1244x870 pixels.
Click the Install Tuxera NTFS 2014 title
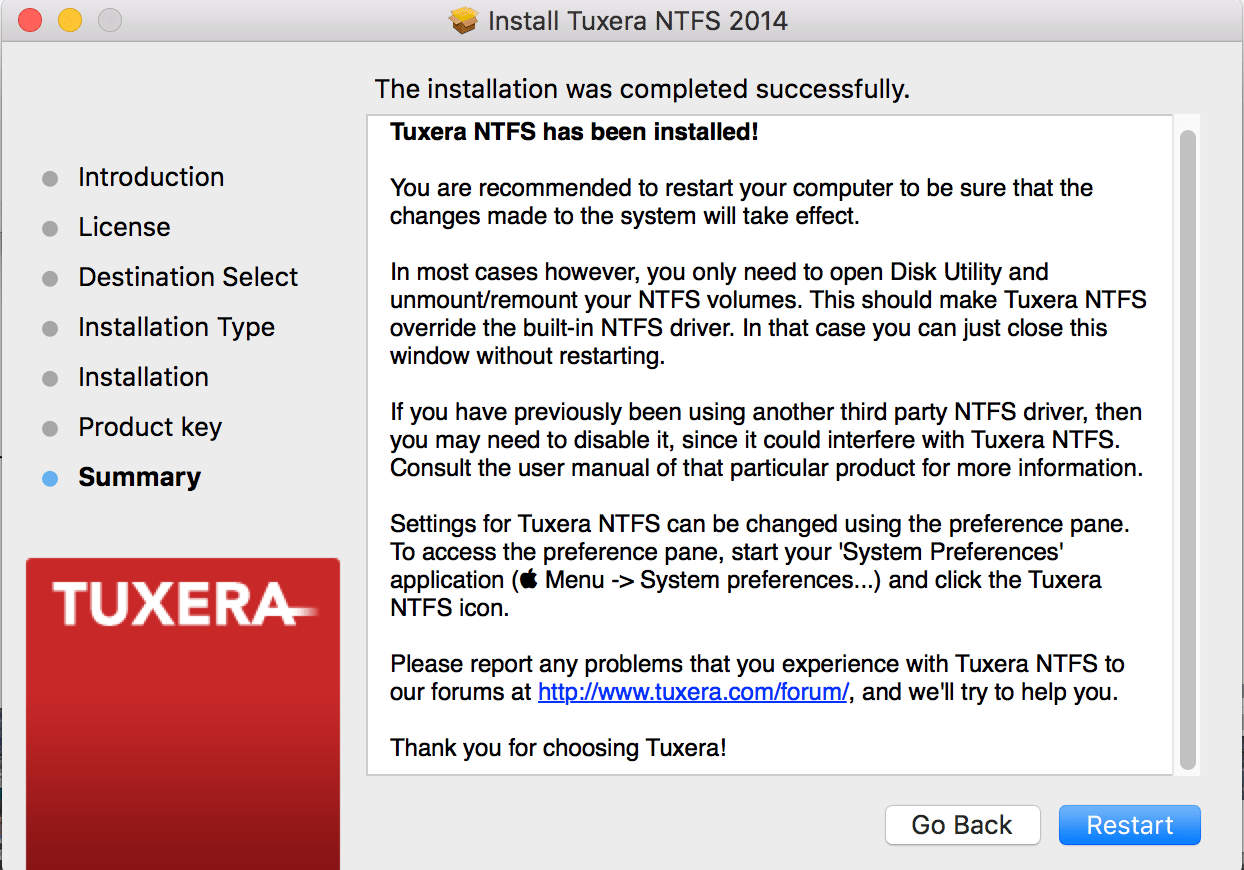coord(637,20)
